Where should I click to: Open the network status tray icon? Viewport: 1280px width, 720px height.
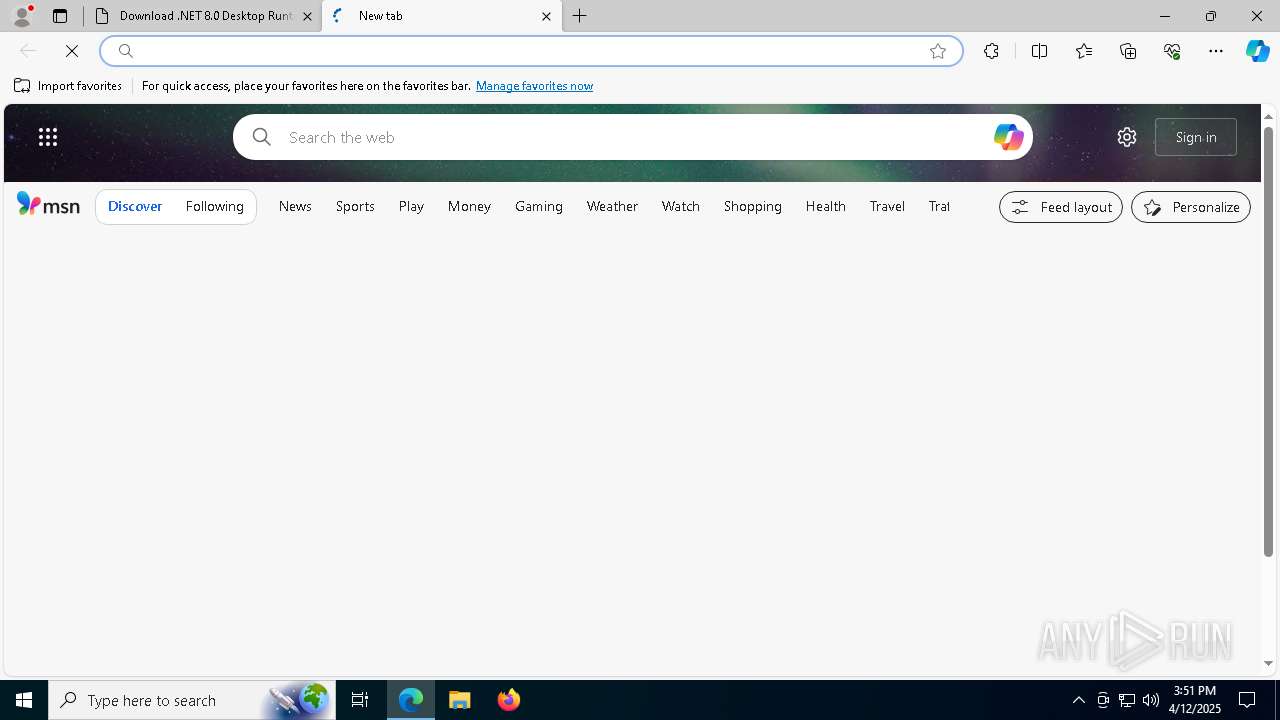(1127, 700)
